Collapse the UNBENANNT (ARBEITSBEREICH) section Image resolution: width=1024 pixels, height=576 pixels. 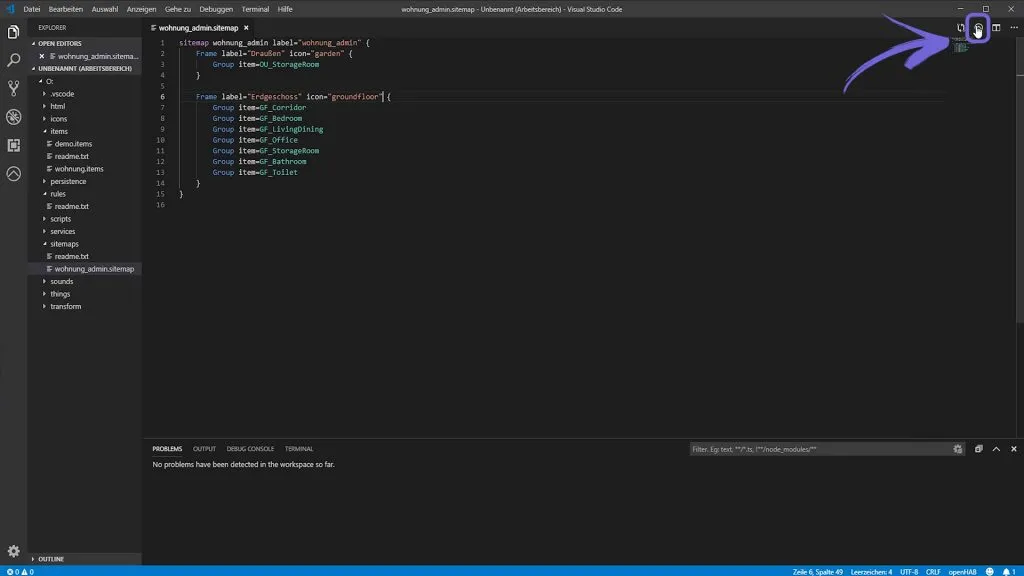click(84, 69)
